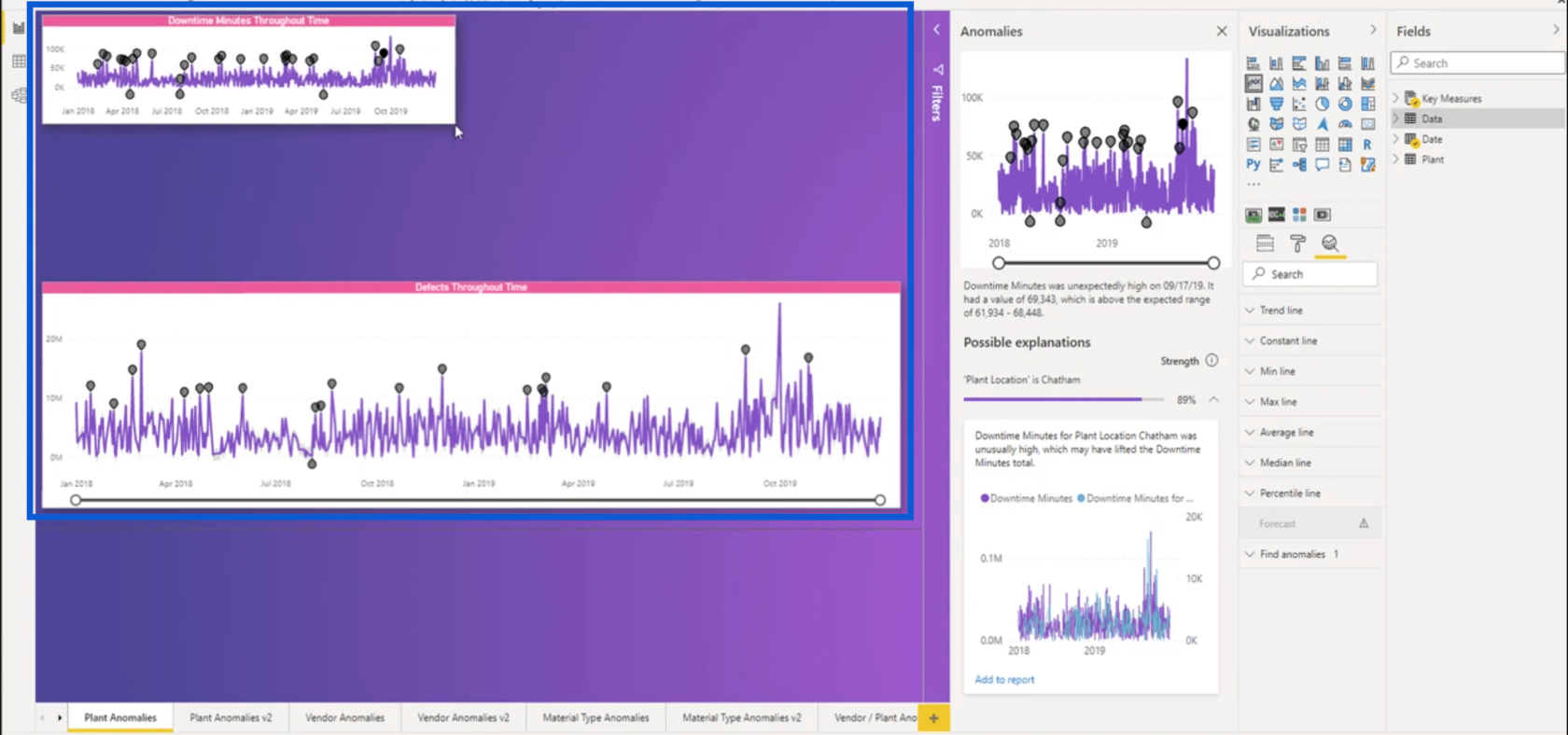
Task: Expand the Find anomalies section
Action: coord(1310,554)
